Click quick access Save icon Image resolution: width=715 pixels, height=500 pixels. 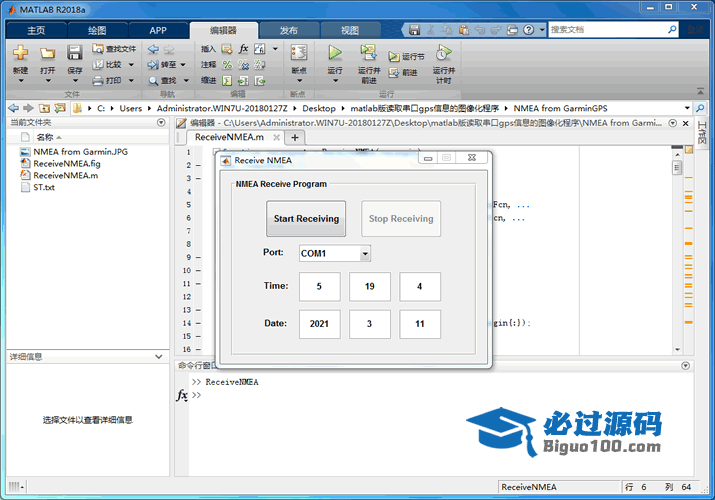[414, 30]
